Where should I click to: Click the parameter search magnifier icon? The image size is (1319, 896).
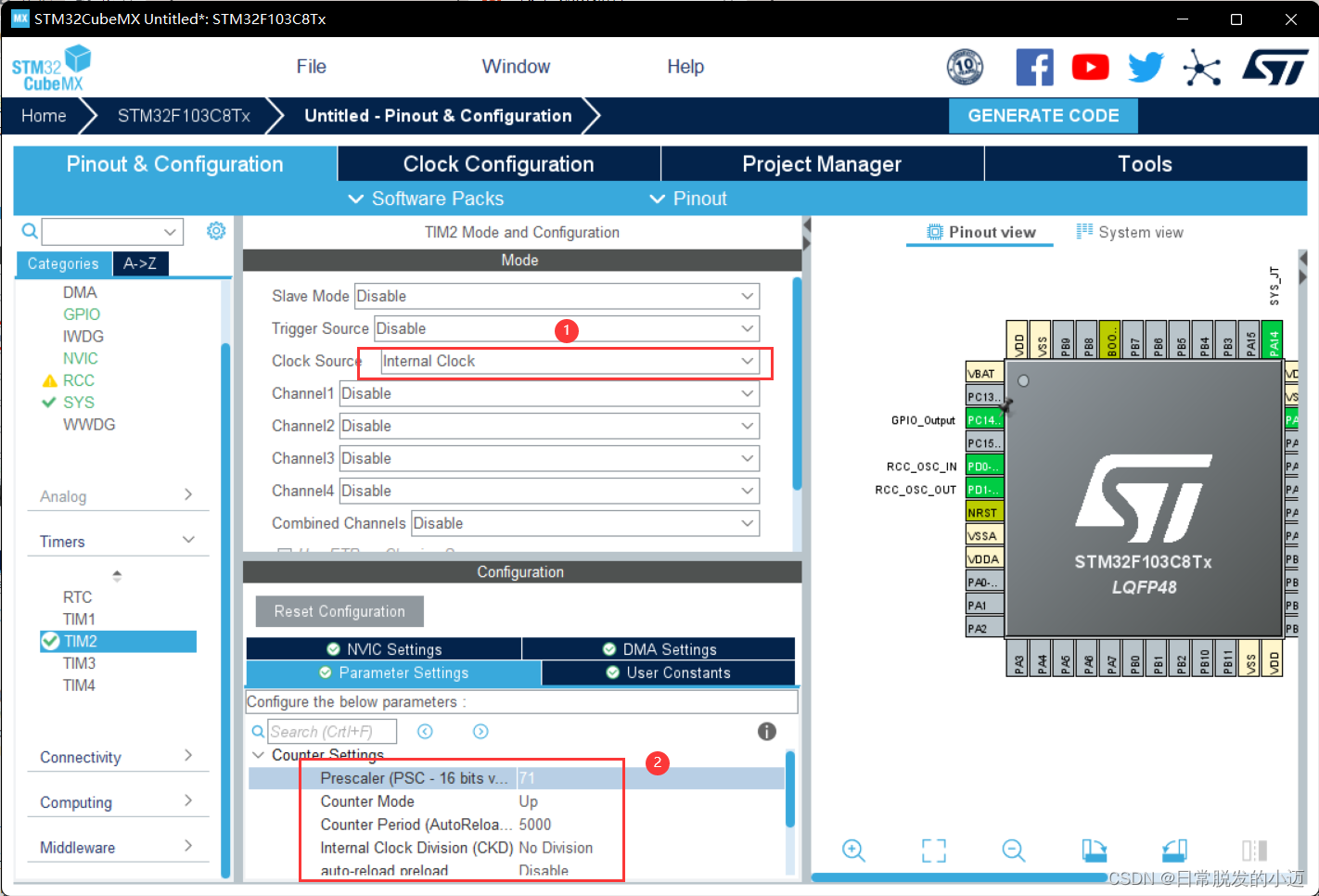point(258,732)
